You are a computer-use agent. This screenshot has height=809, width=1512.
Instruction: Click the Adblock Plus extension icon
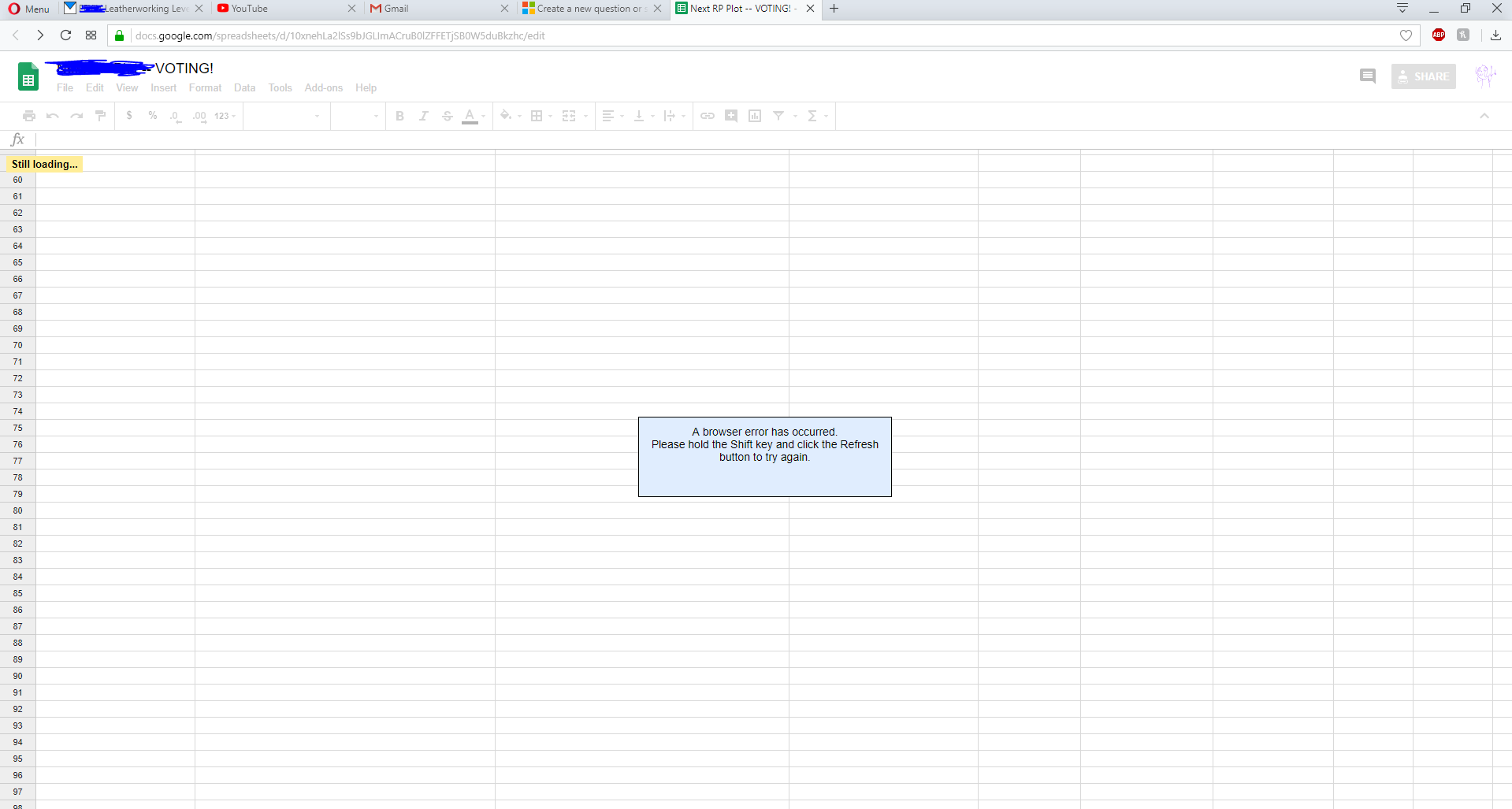click(x=1439, y=35)
